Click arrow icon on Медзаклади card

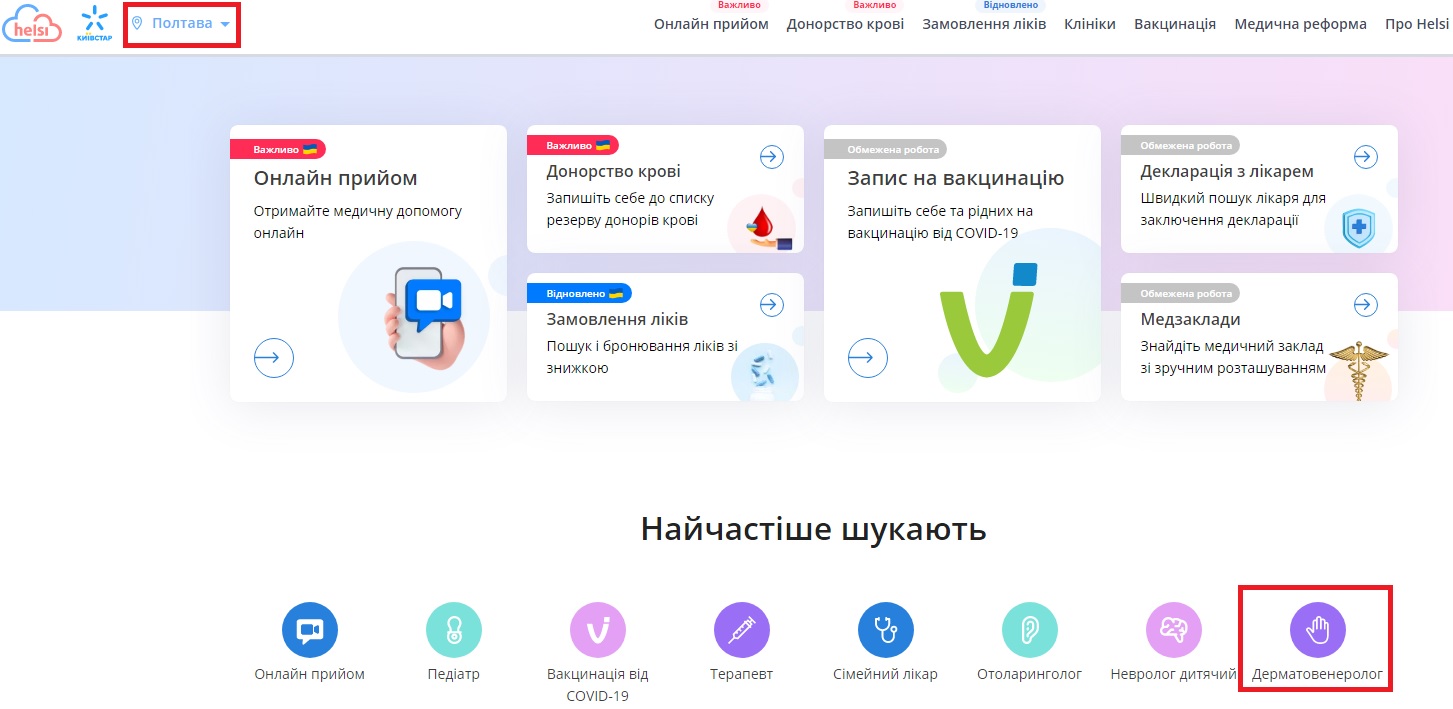pos(1365,304)
